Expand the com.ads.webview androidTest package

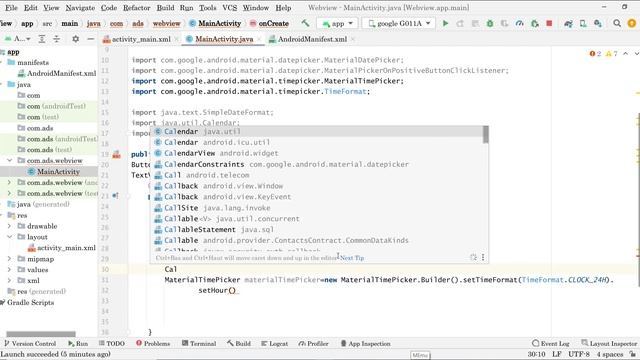(10, 182)
